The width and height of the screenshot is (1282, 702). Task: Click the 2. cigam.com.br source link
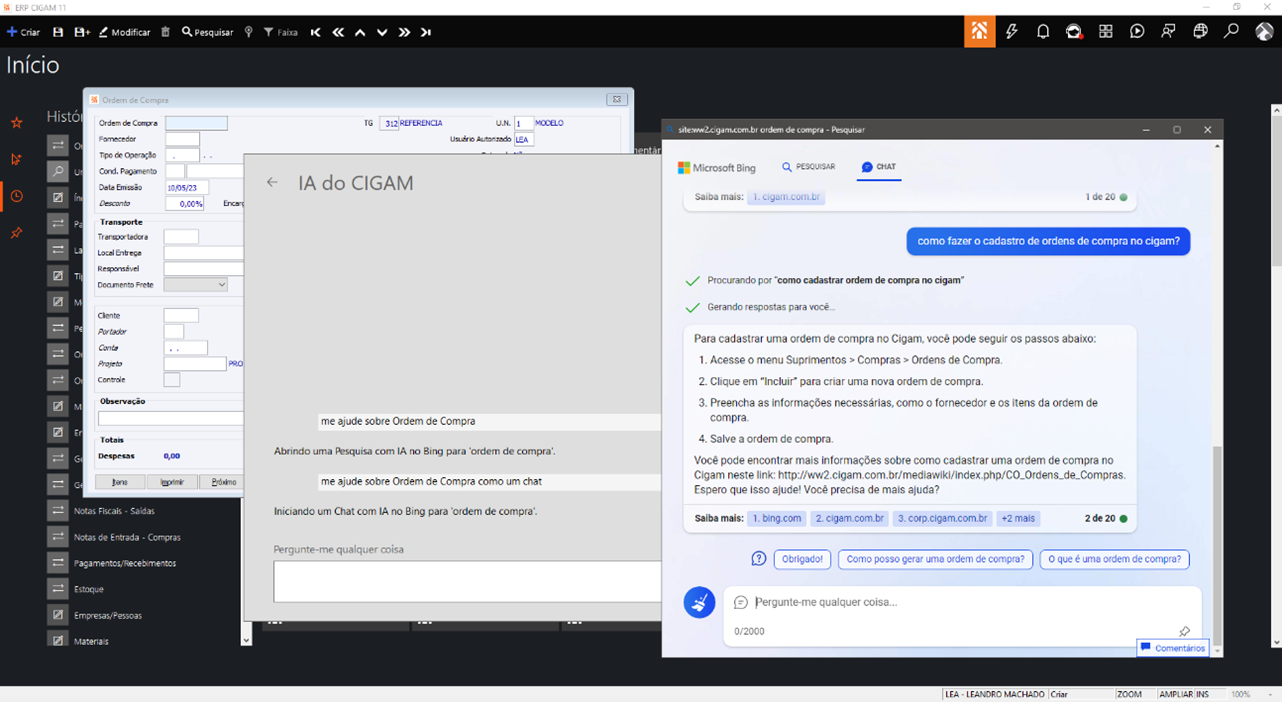pos(849,518)
